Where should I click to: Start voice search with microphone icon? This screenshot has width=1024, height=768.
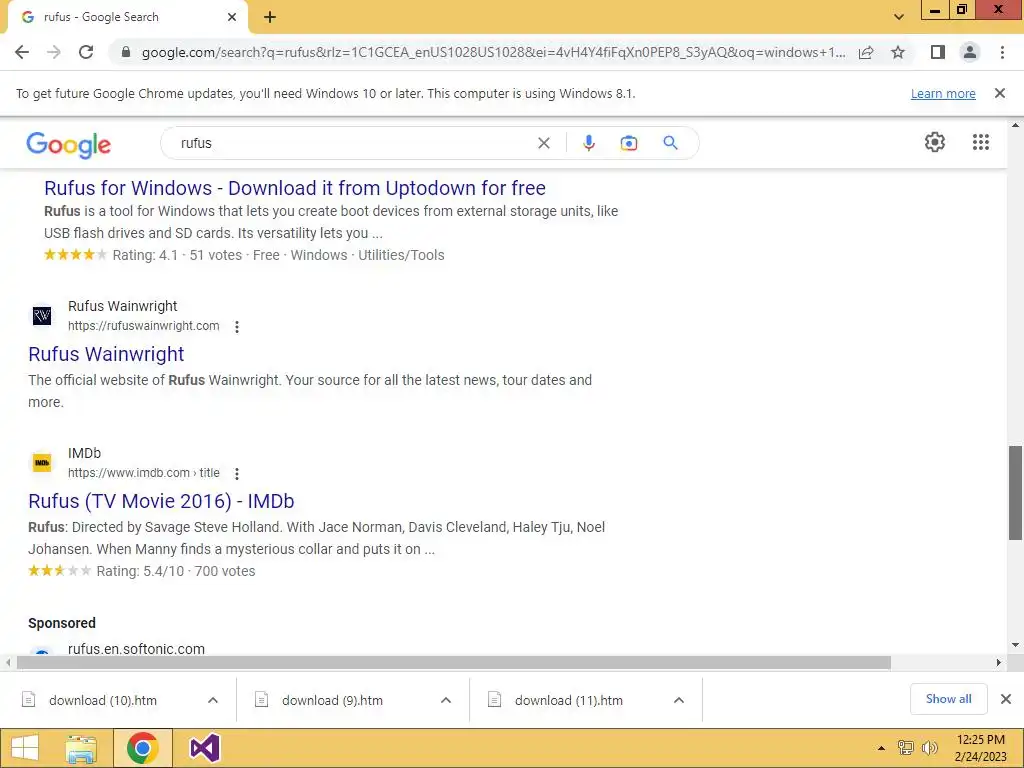(x=588, y=143)
